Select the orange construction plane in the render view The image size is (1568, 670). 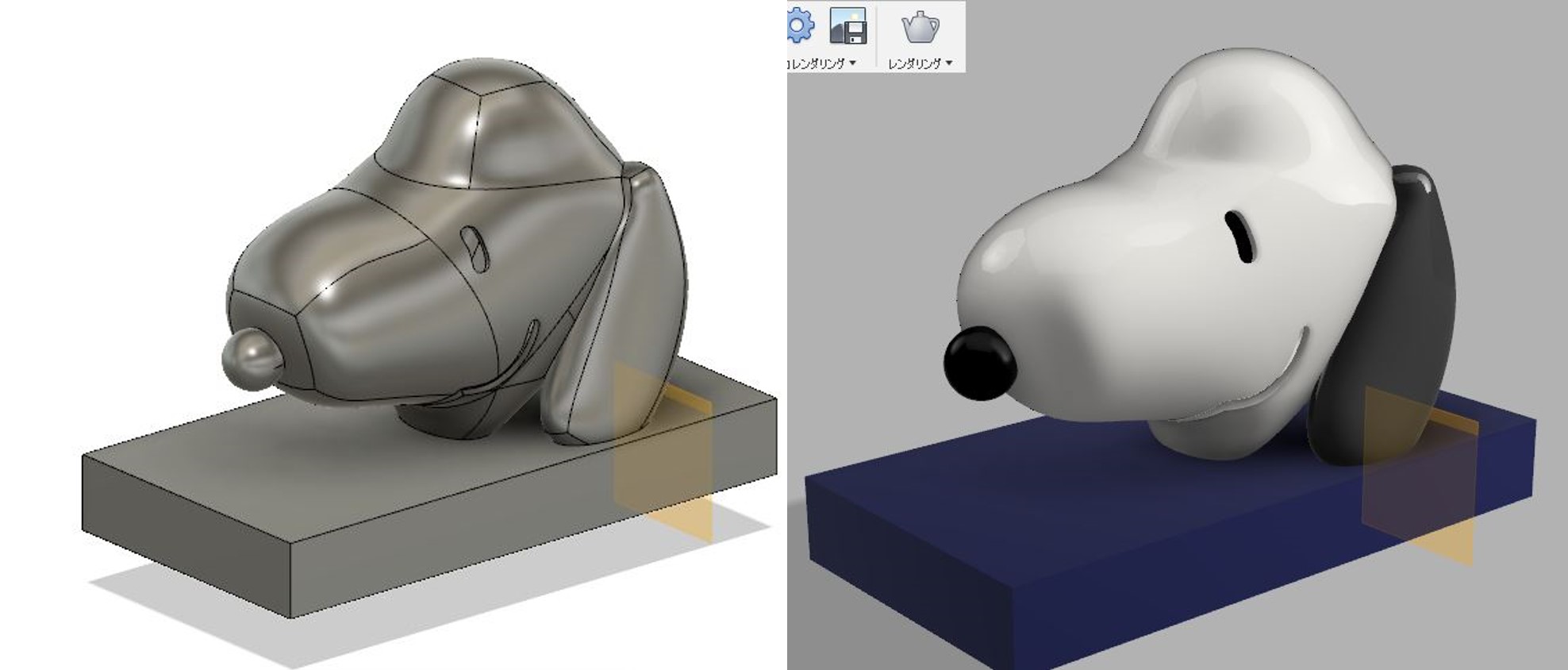pyautogui.click(x=1419, y=475)
